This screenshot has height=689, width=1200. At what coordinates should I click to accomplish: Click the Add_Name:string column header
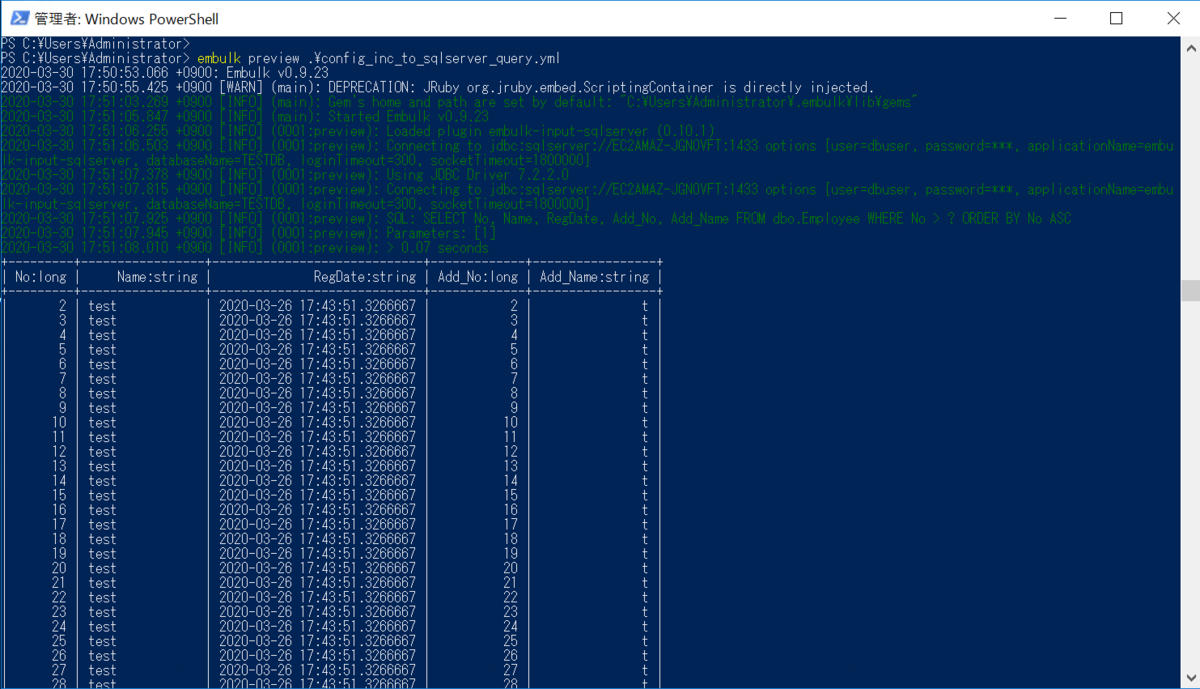595,276
